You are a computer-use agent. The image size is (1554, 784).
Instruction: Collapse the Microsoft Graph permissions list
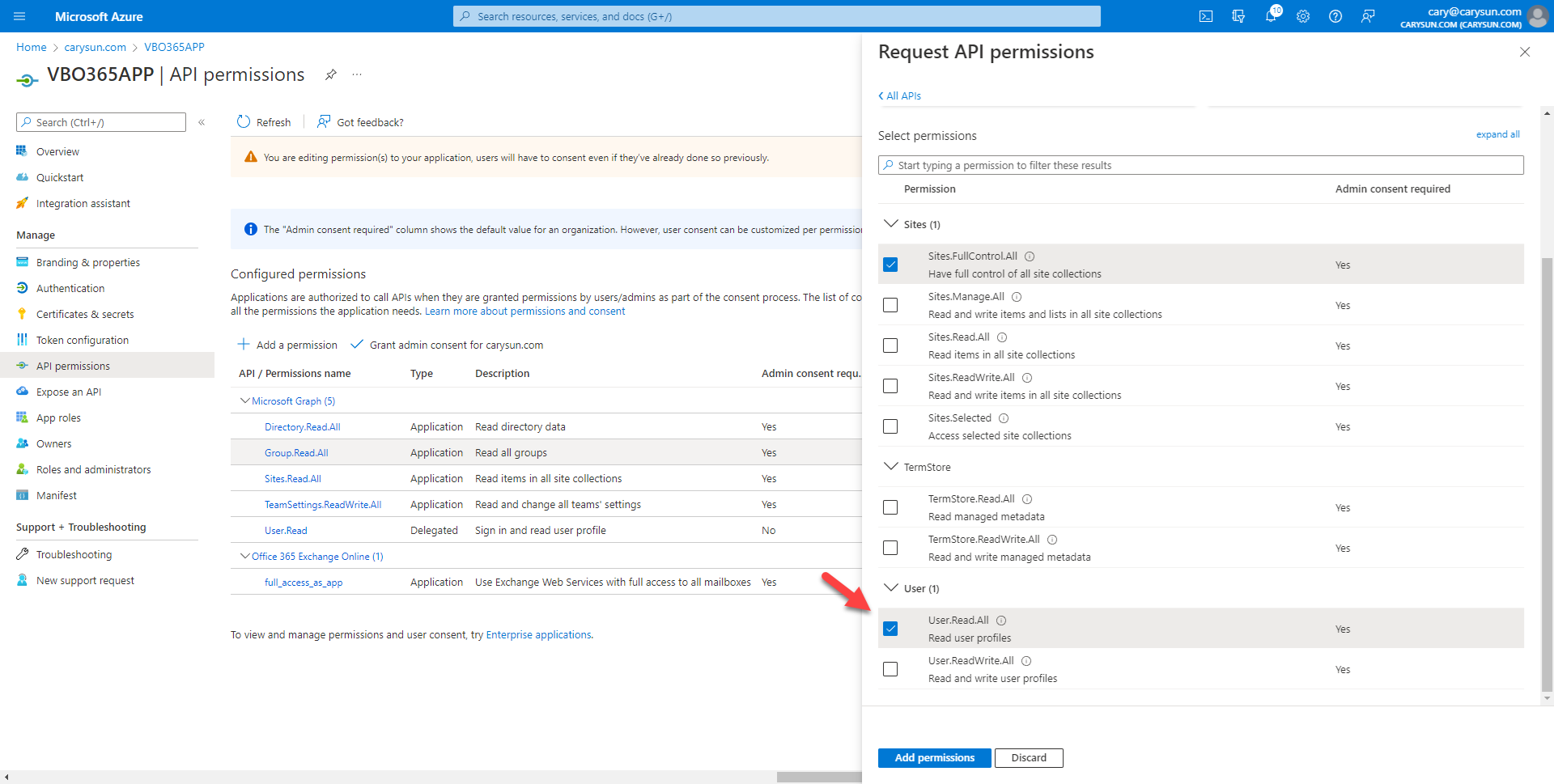coord(244,401)
